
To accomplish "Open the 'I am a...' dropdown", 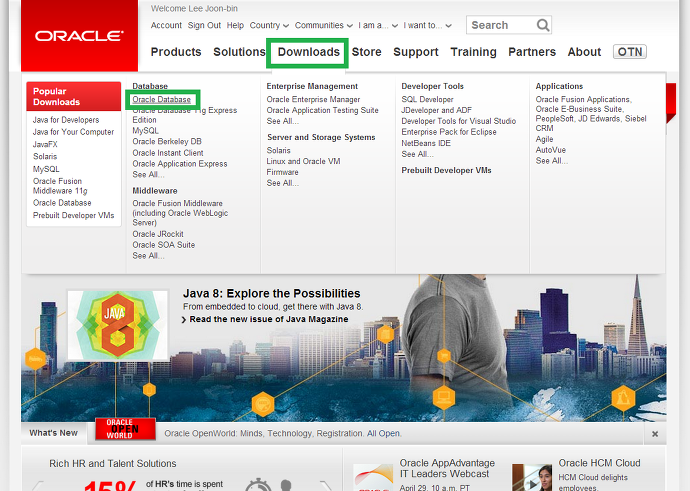I will click(x=378, y=26).
